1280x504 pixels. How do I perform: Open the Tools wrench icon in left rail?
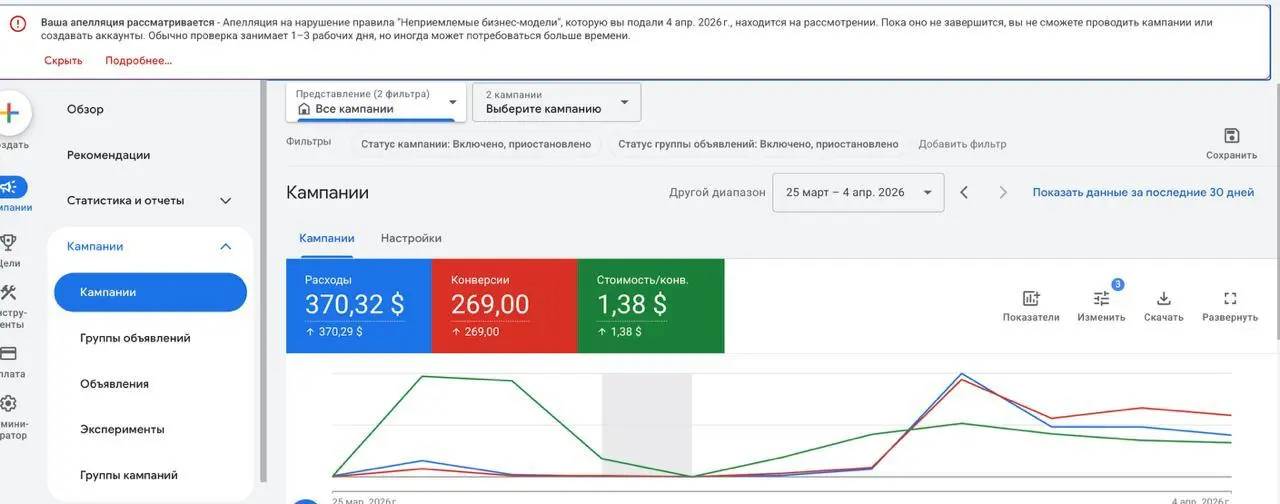coord(9,293)
